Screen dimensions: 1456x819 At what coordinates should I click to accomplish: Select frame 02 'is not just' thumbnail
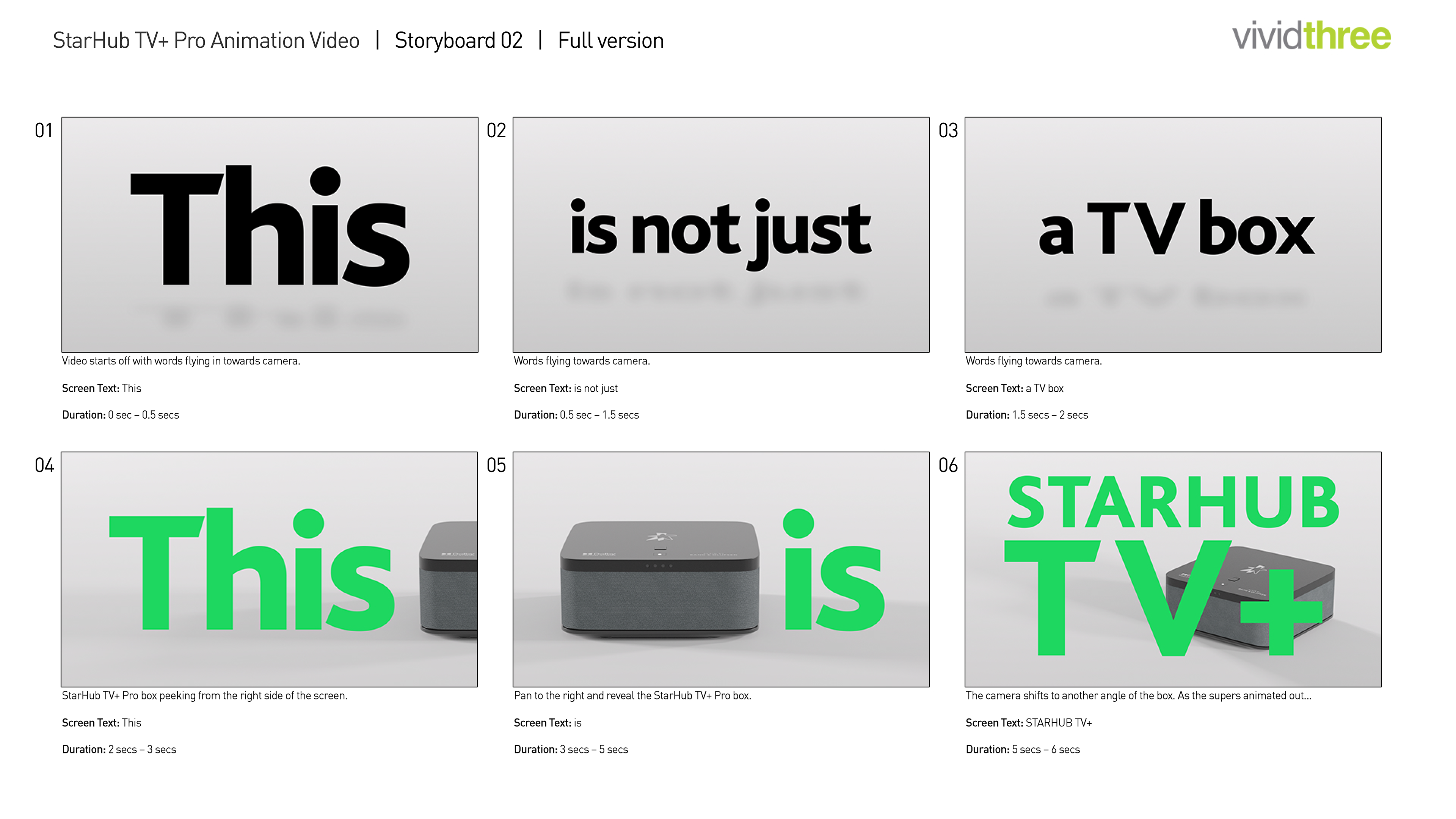[721, 235]
